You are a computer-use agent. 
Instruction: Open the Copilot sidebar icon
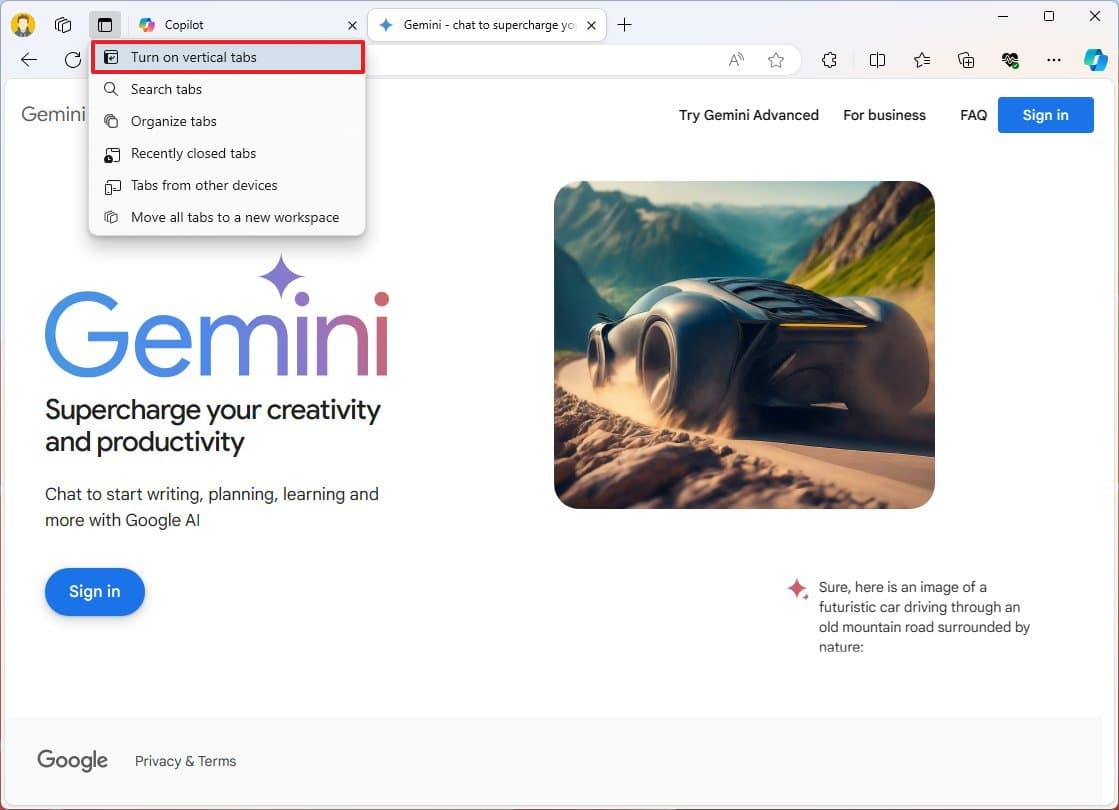pyautogui.click(x=1095, y=60)
